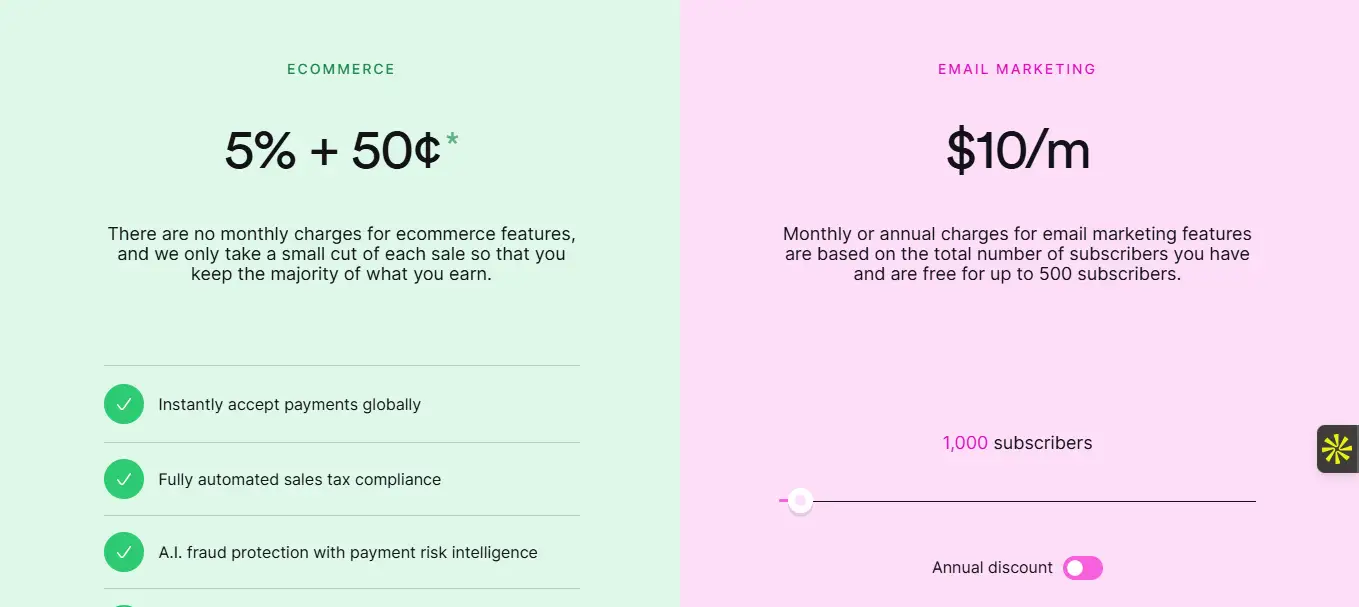Viewport: 1359px width, 607px height.
Task: Click the "Instantly accept payments globally" feature text
Action: [289, 405]
